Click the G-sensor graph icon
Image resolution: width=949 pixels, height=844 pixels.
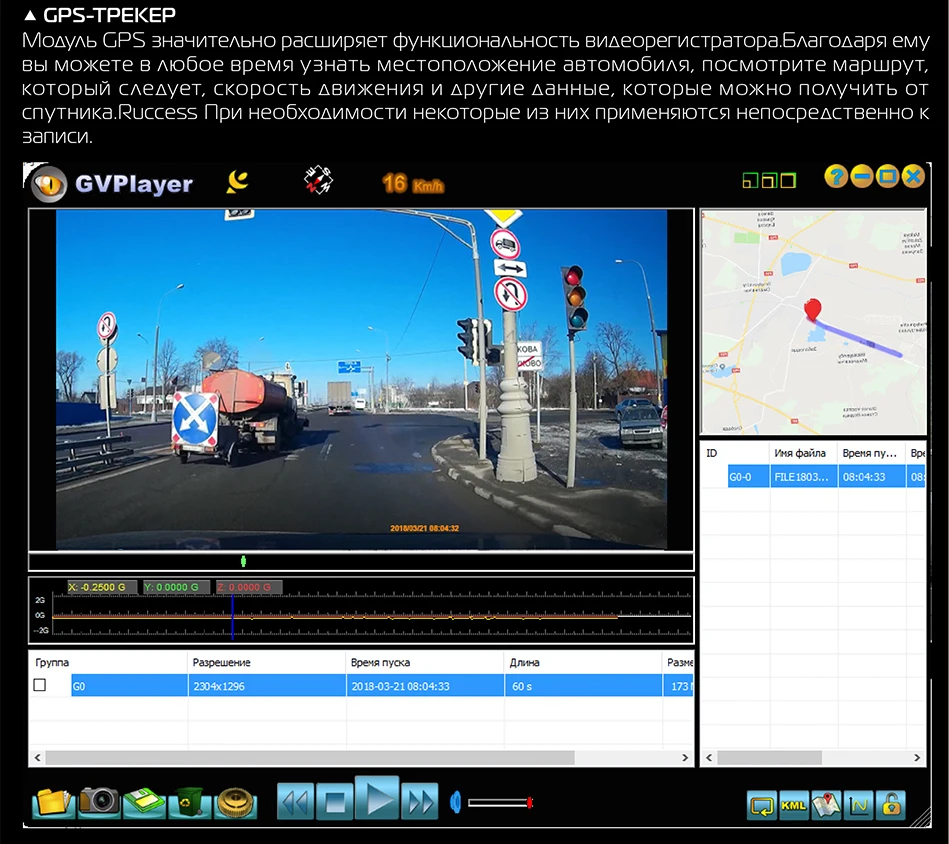pyautogui.click(x=858, y=805)
